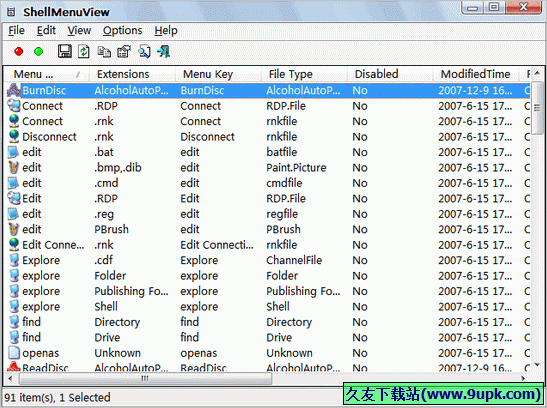Screen dimensions: 547x408
Task: Click the edit PBrush row icon
Action: coord(13,229)
